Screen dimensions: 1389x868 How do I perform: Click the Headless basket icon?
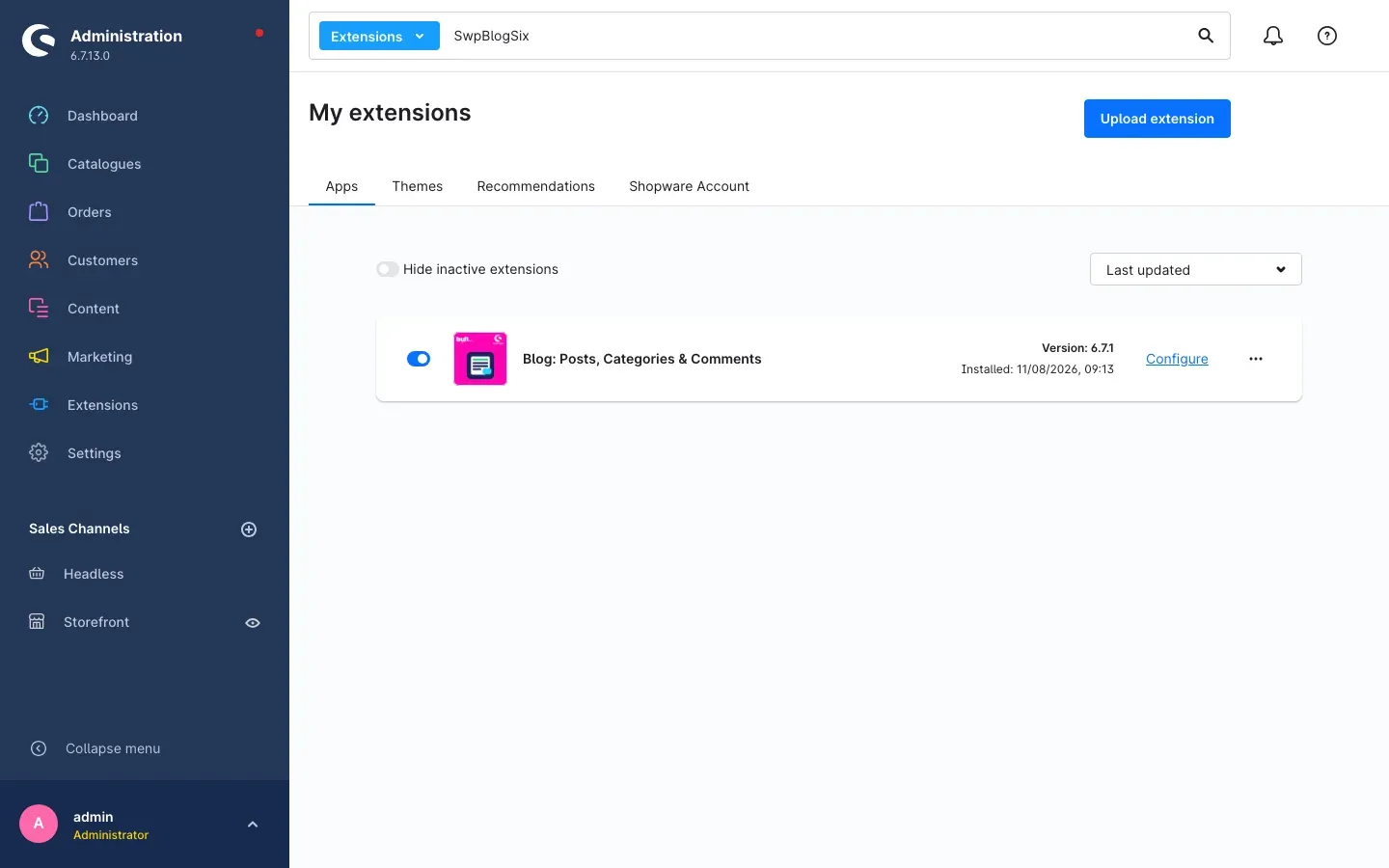37,574
